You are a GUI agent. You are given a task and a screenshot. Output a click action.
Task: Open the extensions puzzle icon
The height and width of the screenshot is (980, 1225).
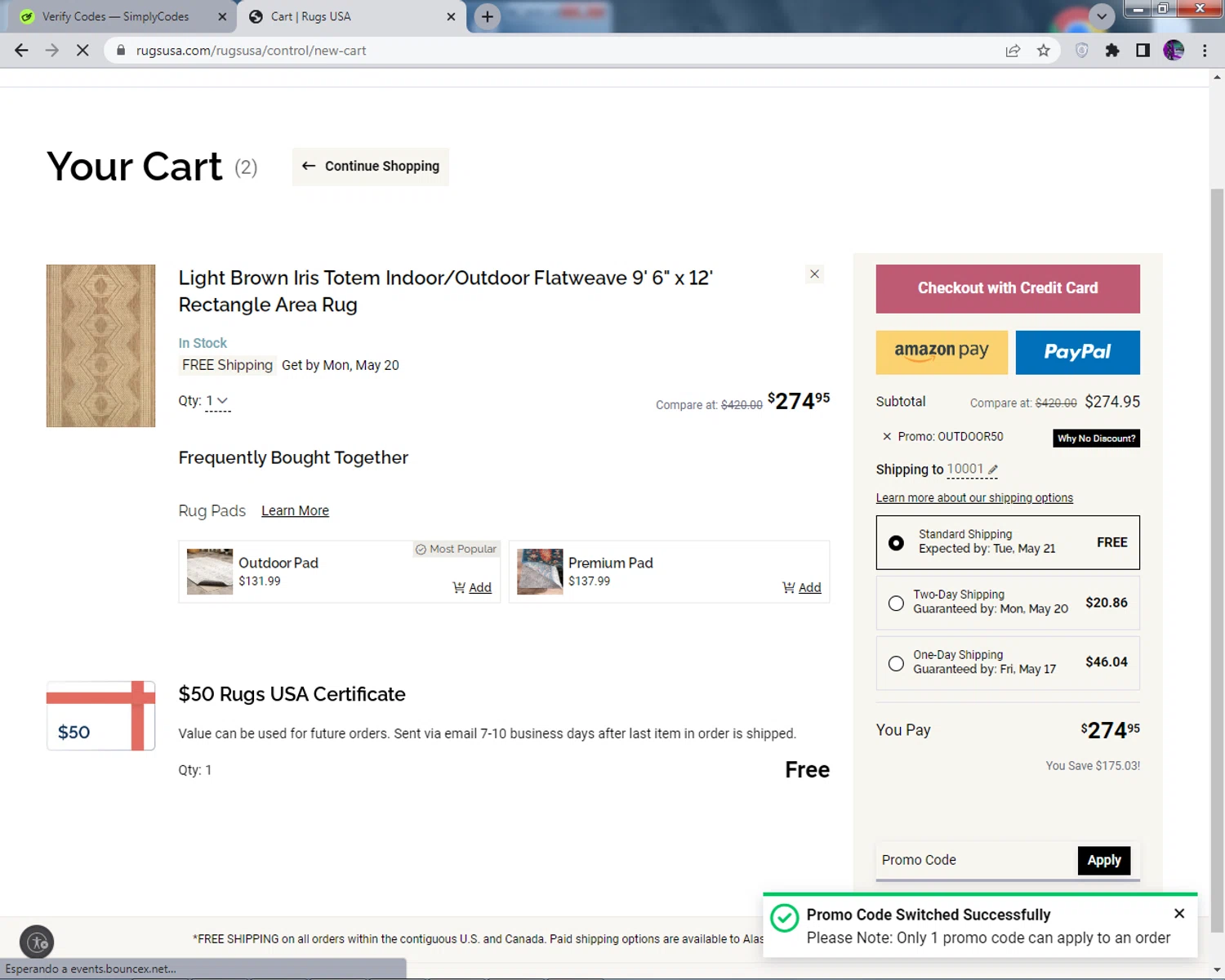pos(1112,51)
